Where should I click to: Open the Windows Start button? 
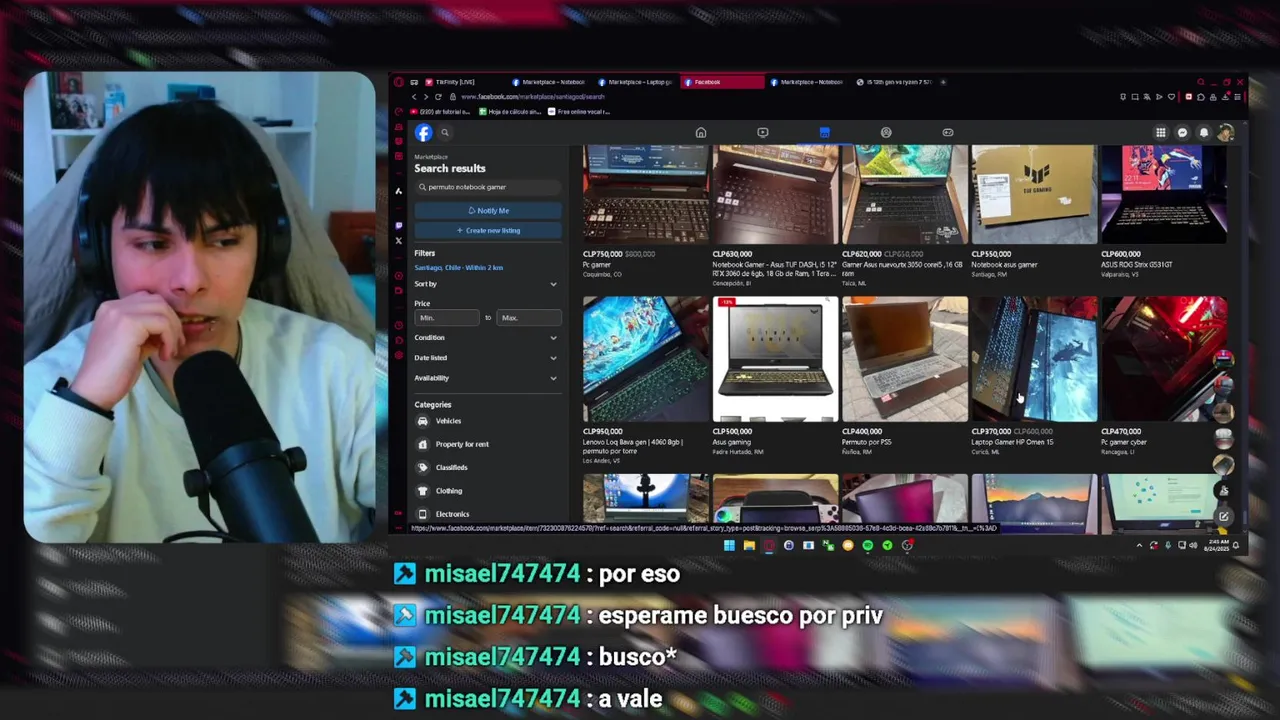729,545
